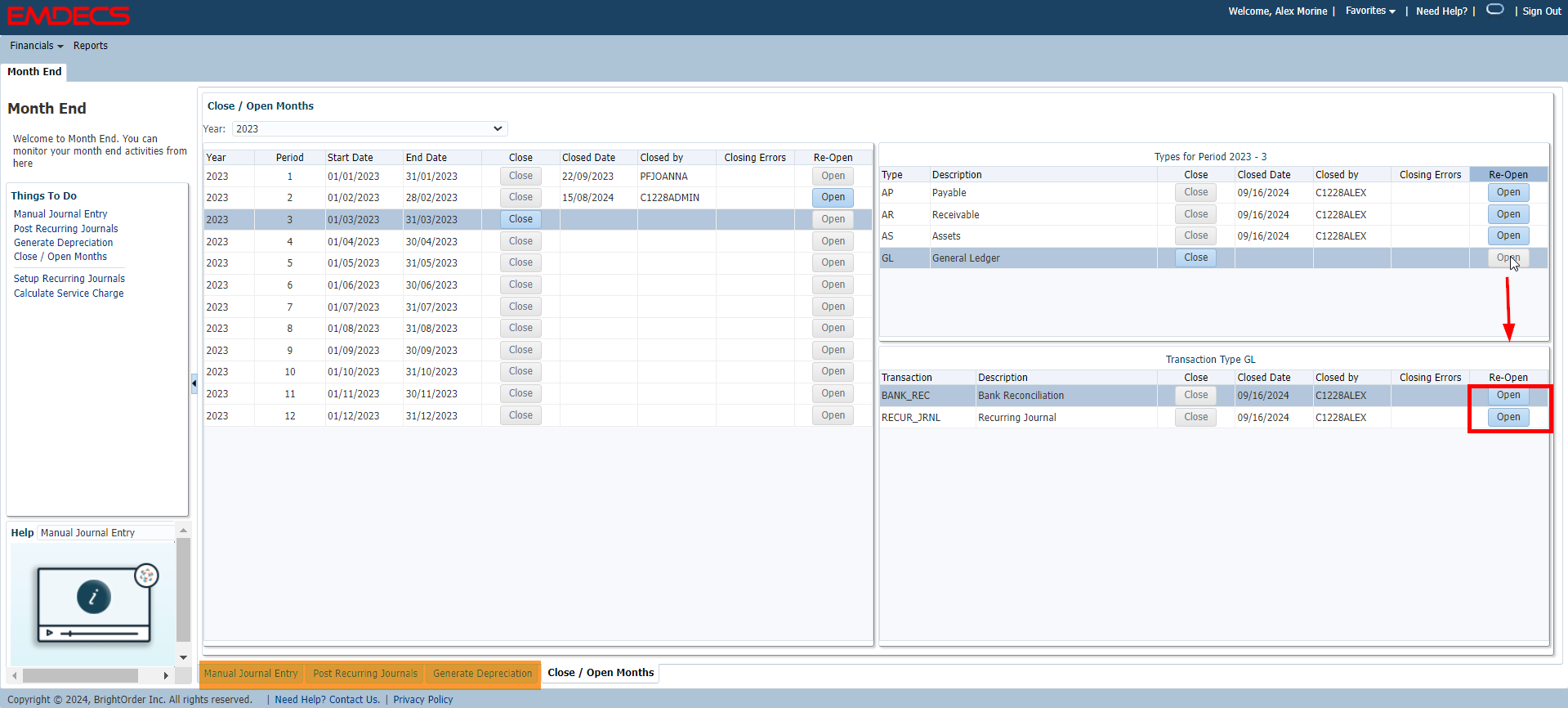Click Open button for Payable type
1568x708 pixels.
tap(1508, 192)
